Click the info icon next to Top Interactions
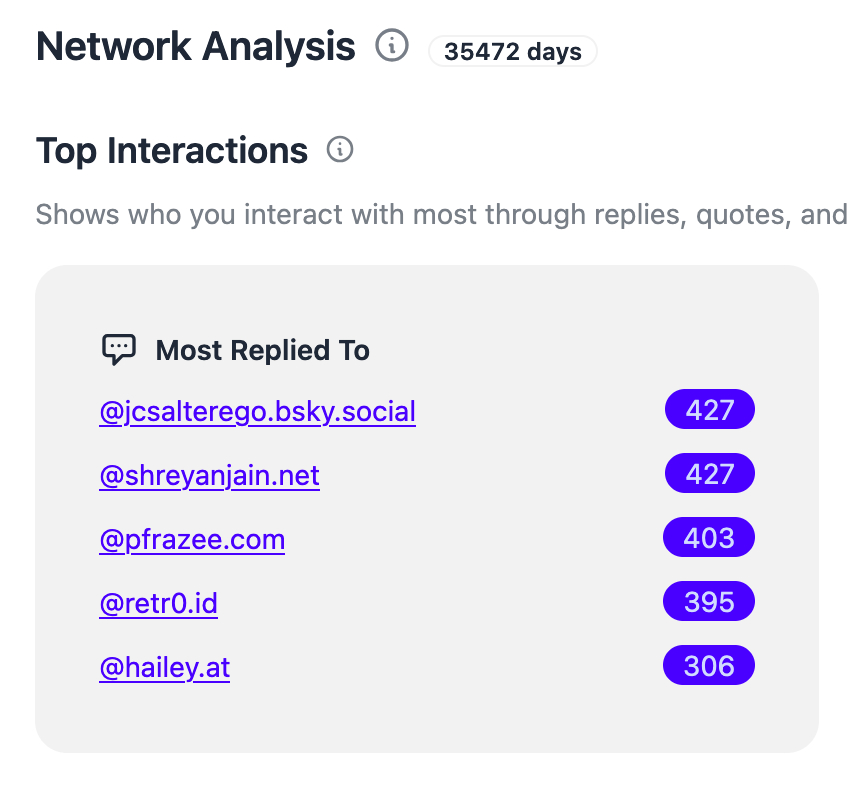This screenshot has width=848, height=788. pyautogui.click(x=340, y=150)
